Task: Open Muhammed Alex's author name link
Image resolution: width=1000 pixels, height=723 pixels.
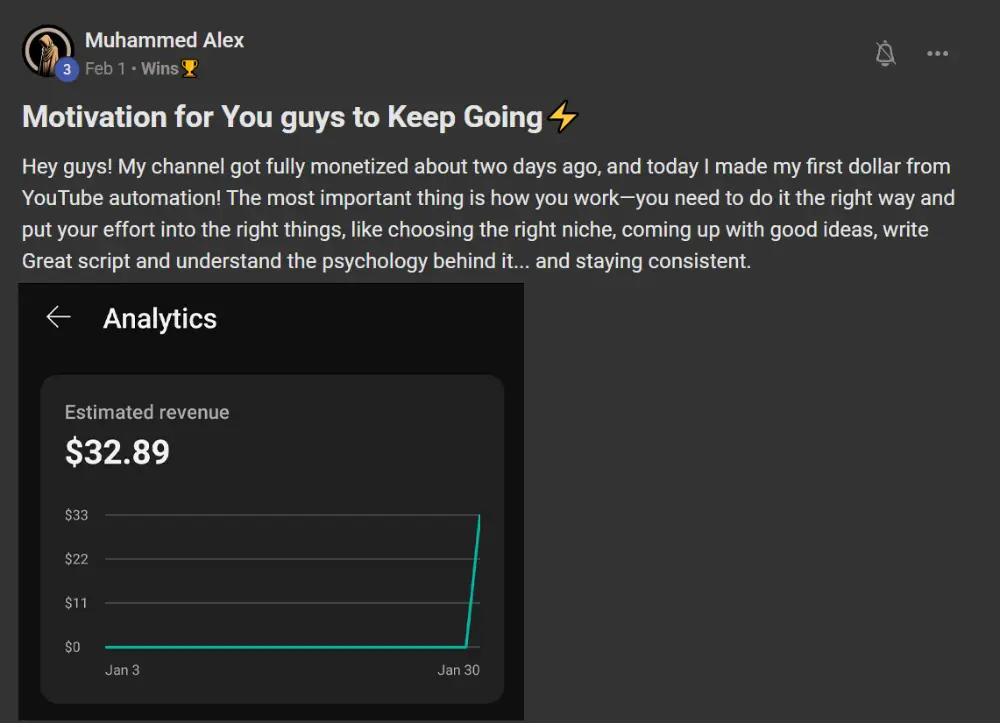Action: click(x=165, y=40)
